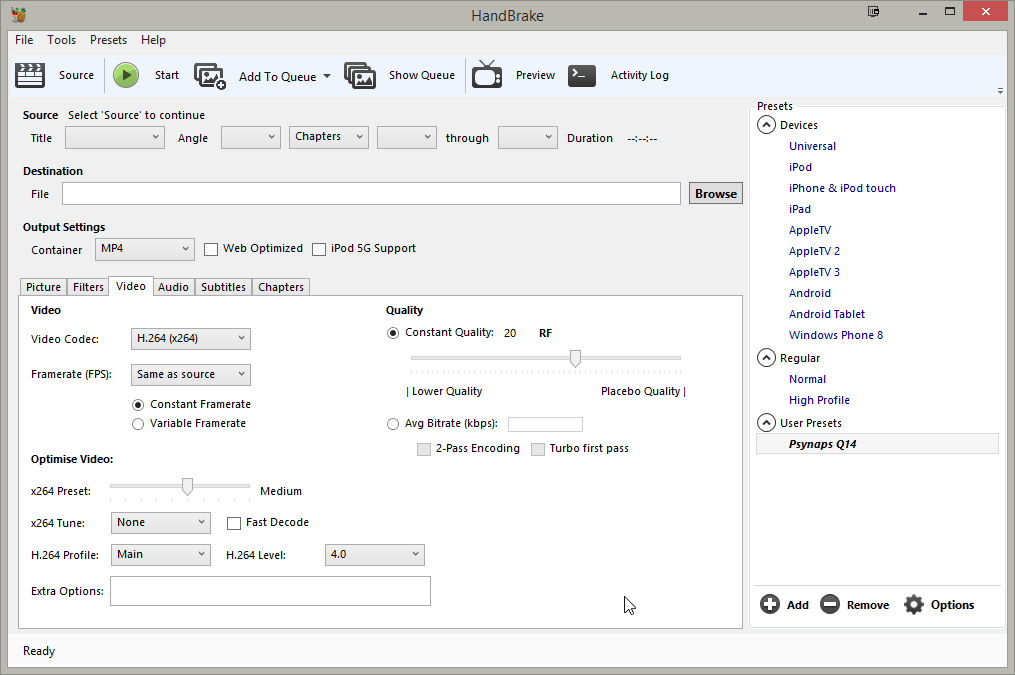Click the Add To Queue icon
This screenshot has height=675, width=1015.
click(x=210, y=76)
